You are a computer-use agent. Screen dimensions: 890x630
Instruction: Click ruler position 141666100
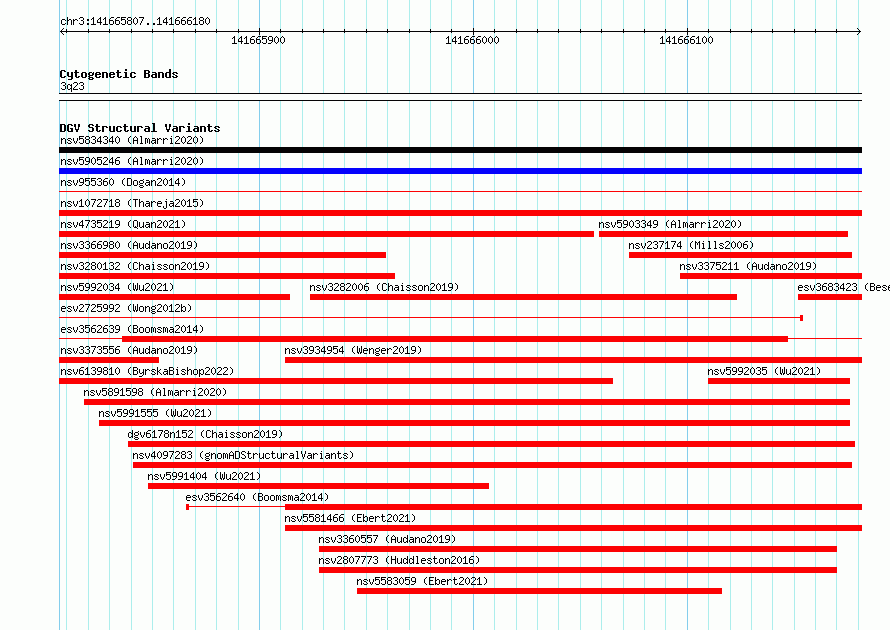pyautogui.click(x=686, y=40)
